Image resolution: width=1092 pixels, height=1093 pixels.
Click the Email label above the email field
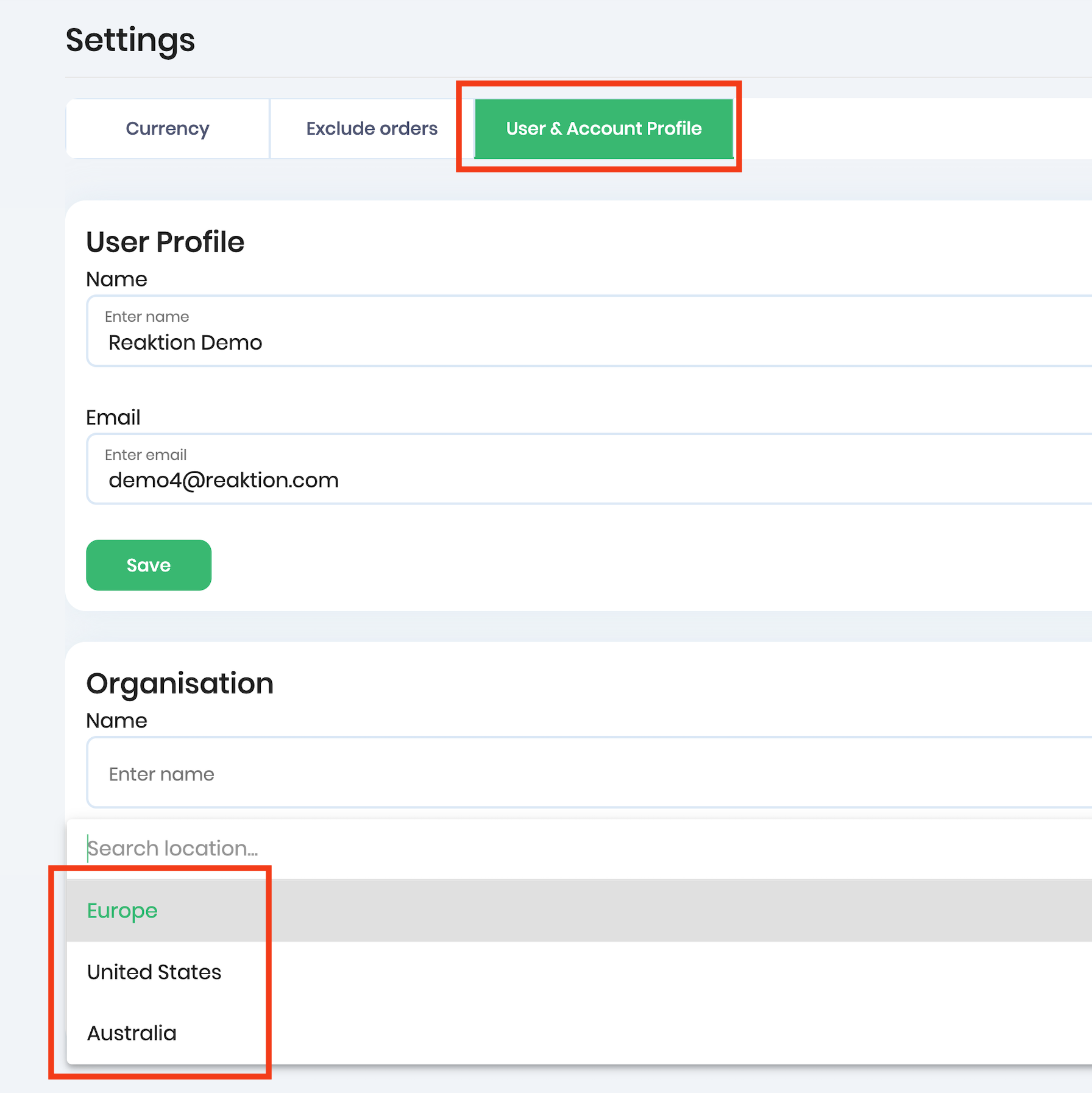click(x=113, y=417)
